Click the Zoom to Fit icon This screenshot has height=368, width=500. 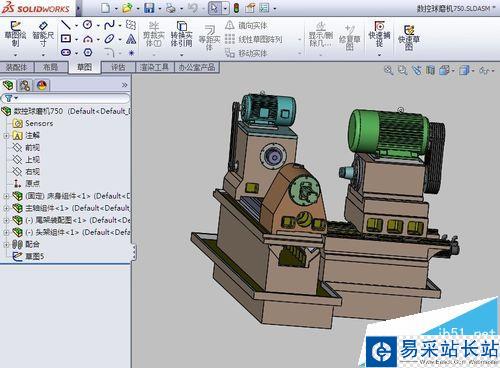[388, 70]
